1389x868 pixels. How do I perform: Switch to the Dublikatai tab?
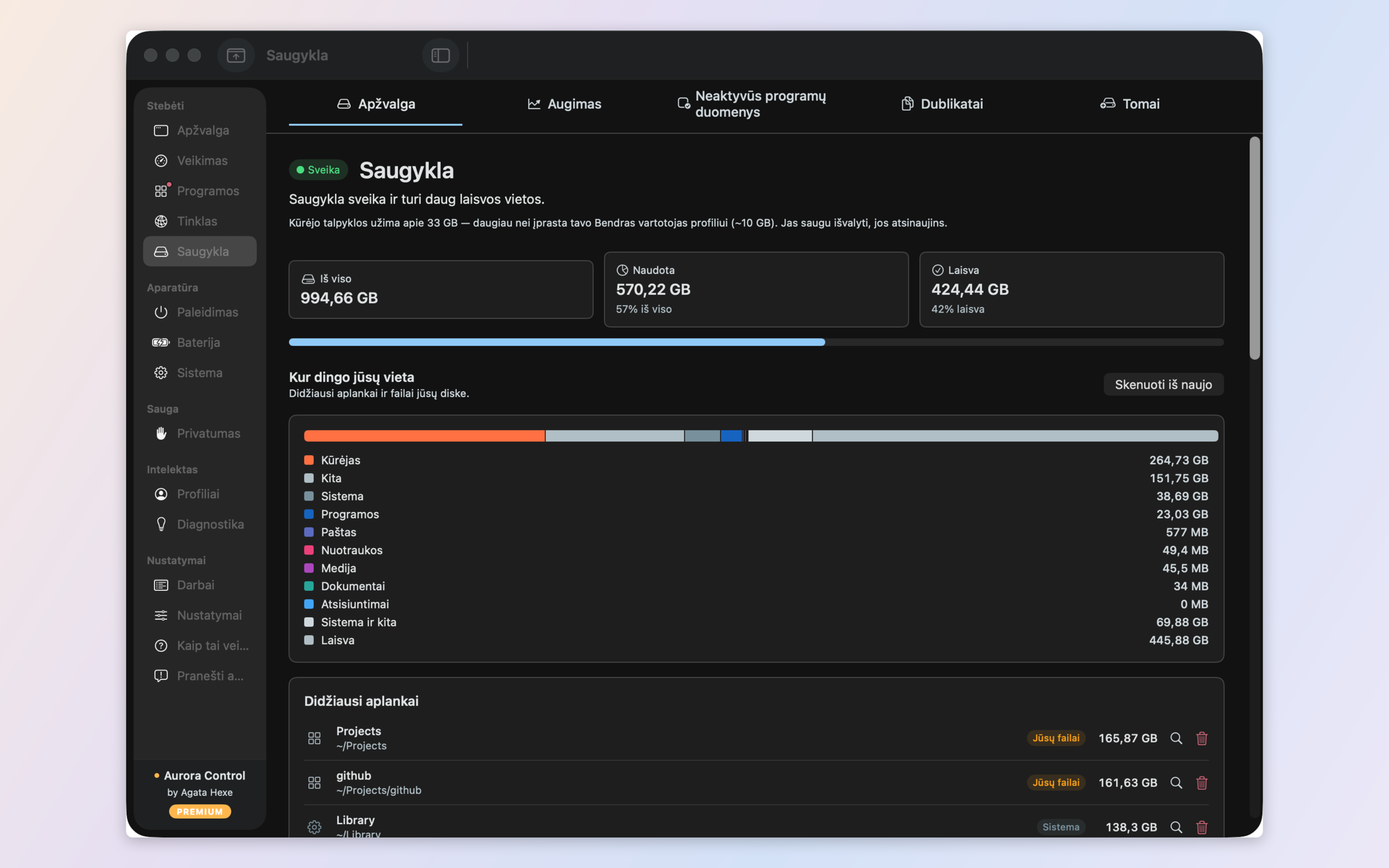[941, 104]
